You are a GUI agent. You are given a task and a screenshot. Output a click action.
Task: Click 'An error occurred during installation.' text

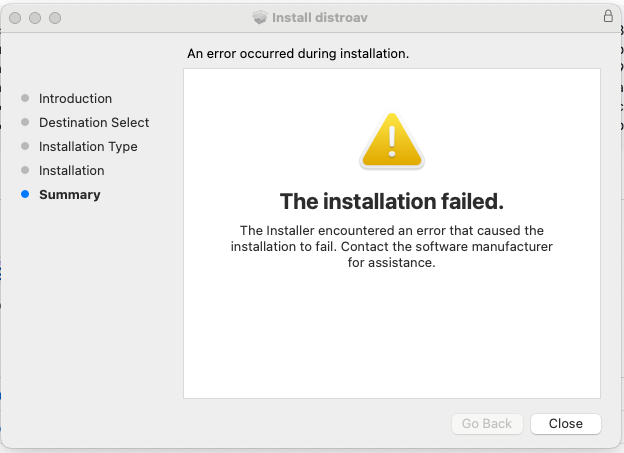tap(298, 53)
